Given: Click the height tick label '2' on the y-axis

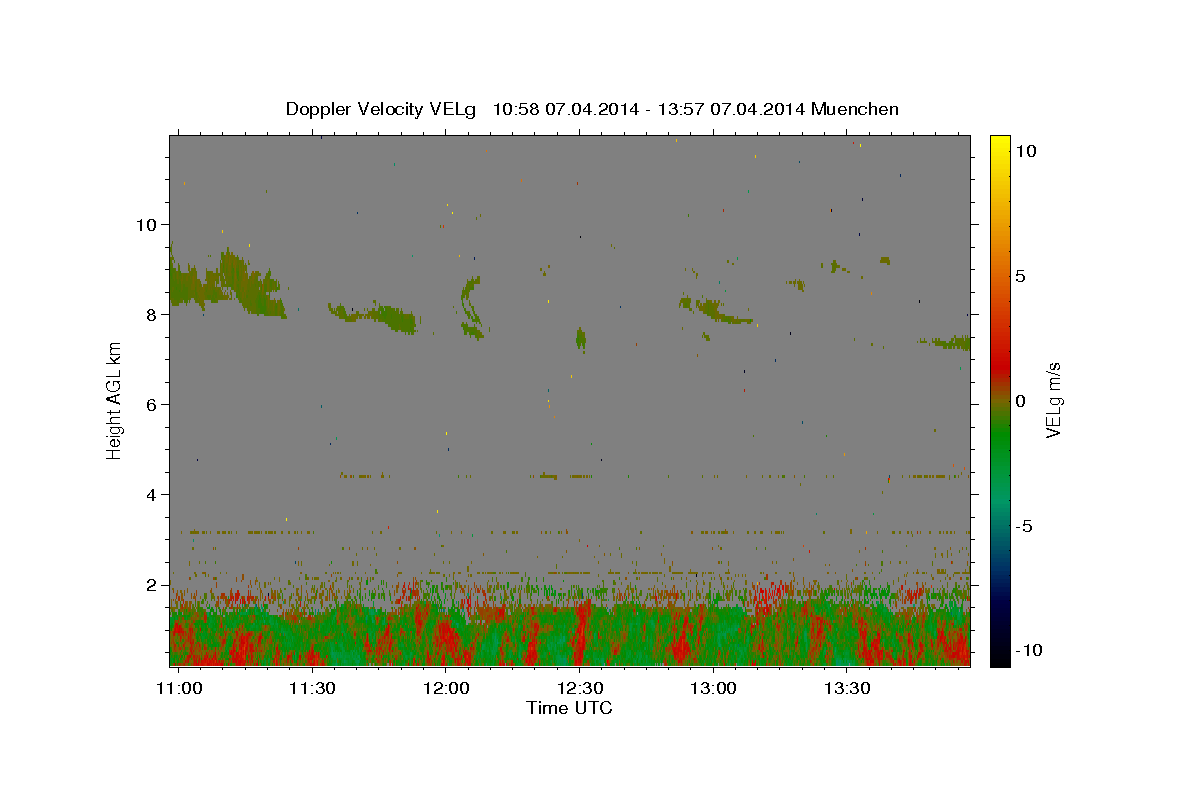Looking at the screenshot, I should [x=151, y=584].
